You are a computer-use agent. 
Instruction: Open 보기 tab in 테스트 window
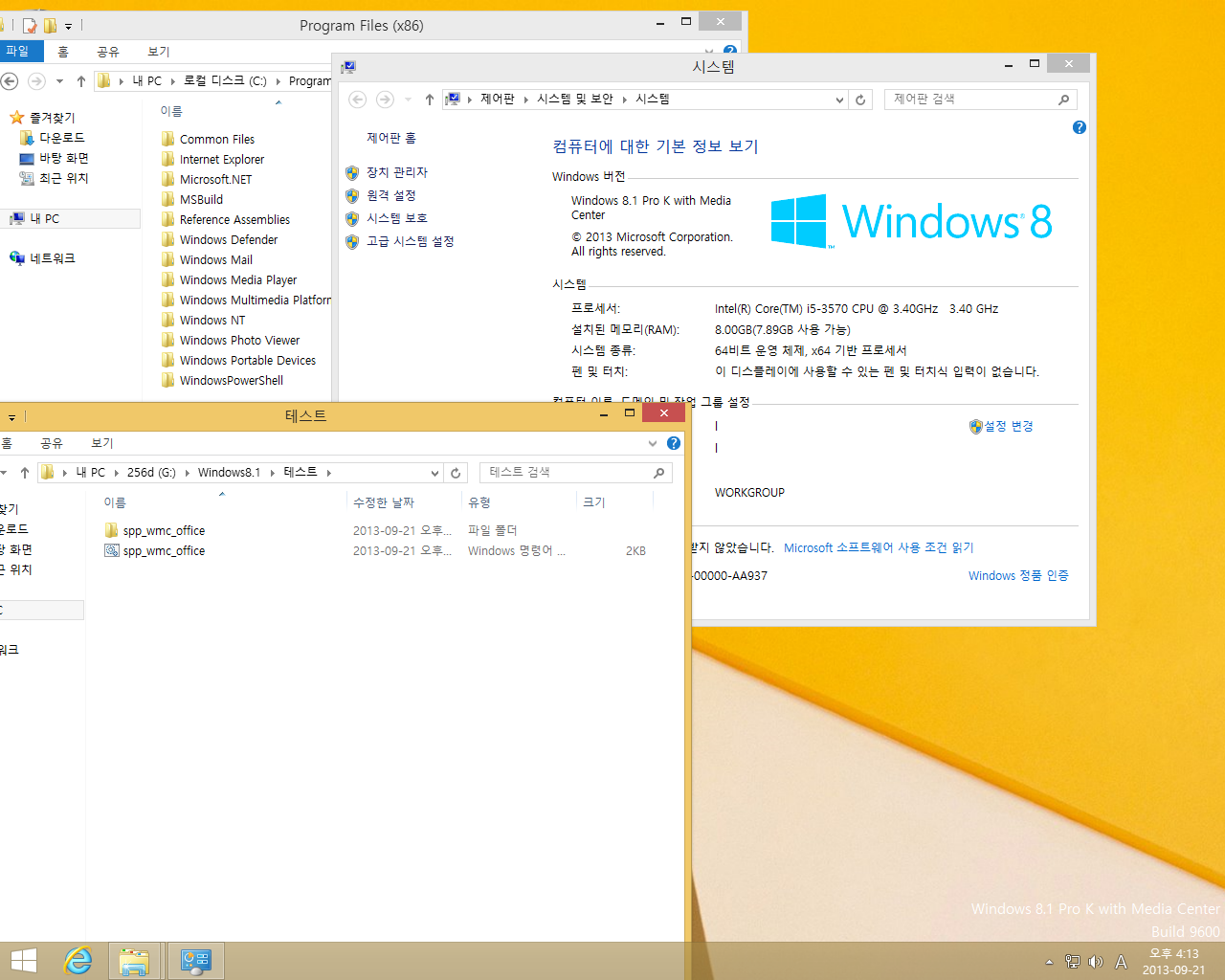pos(102,443)
